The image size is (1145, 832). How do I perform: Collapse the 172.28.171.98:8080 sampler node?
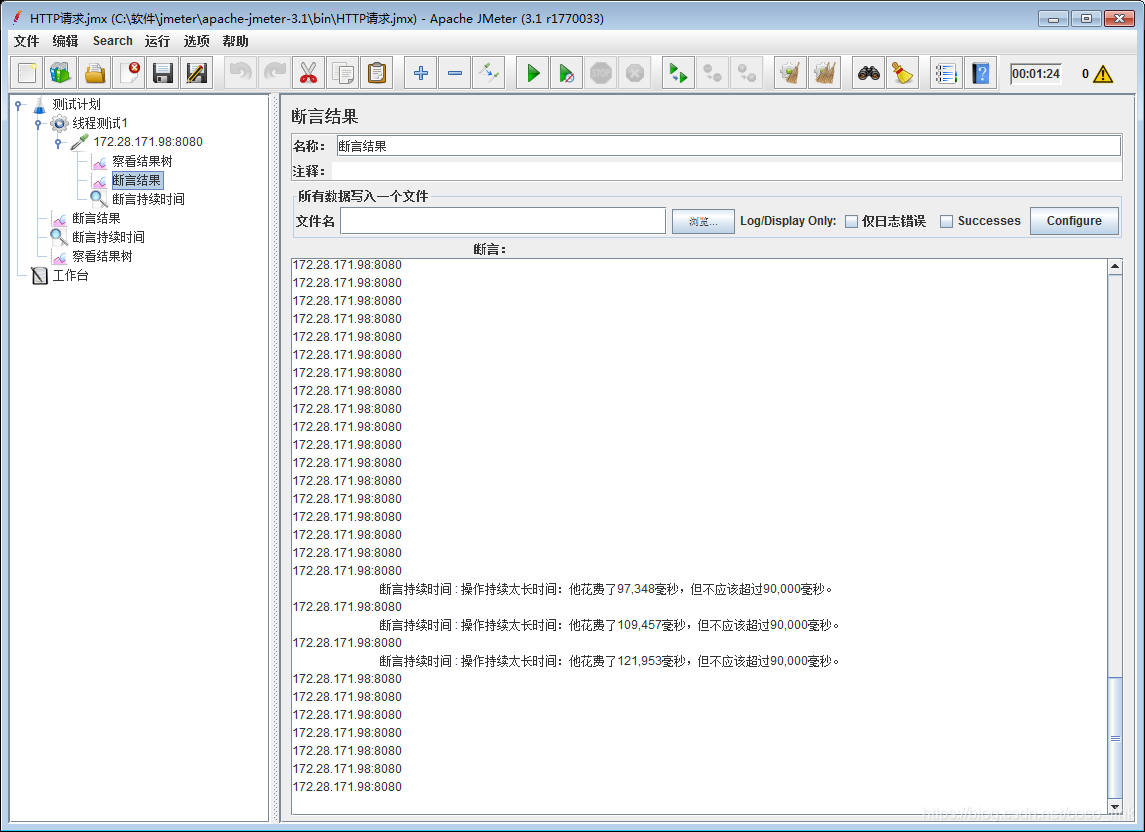click(x=58, y=142)
